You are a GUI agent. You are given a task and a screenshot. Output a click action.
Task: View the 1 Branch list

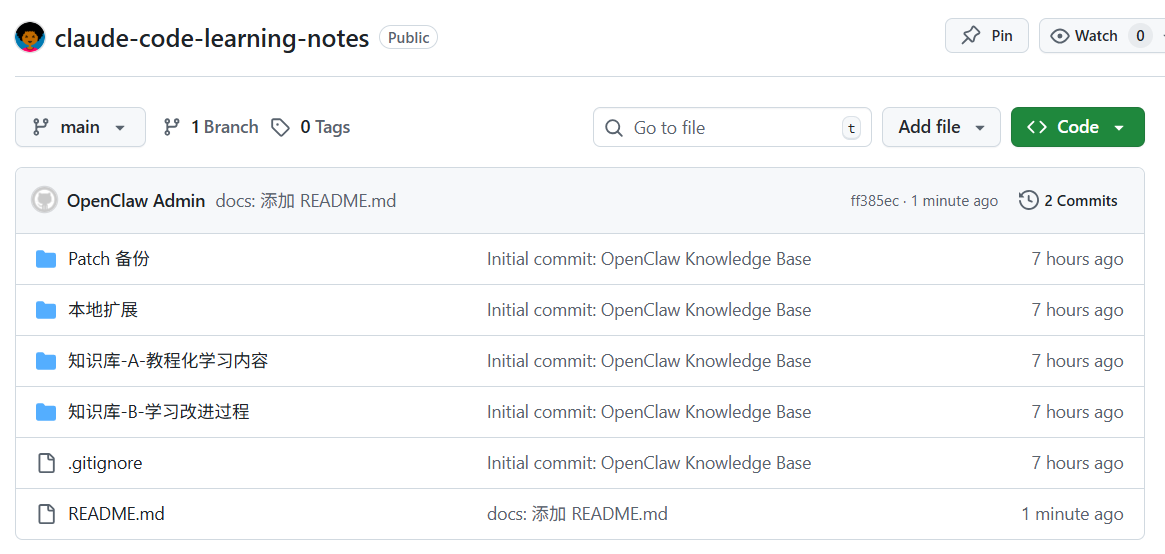pyautogui.click(x=211, y=127)
